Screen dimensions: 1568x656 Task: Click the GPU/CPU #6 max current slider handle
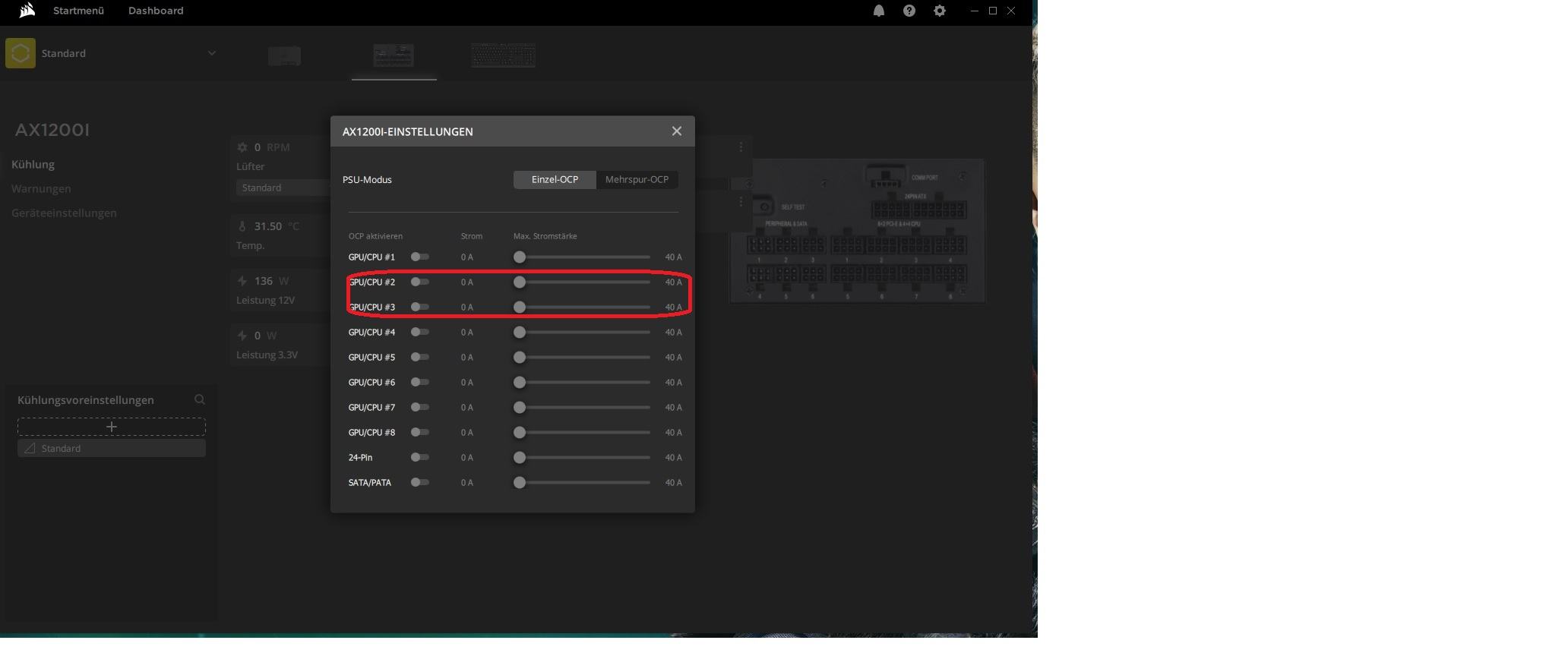pyautogui.click(x=520, y=383)
